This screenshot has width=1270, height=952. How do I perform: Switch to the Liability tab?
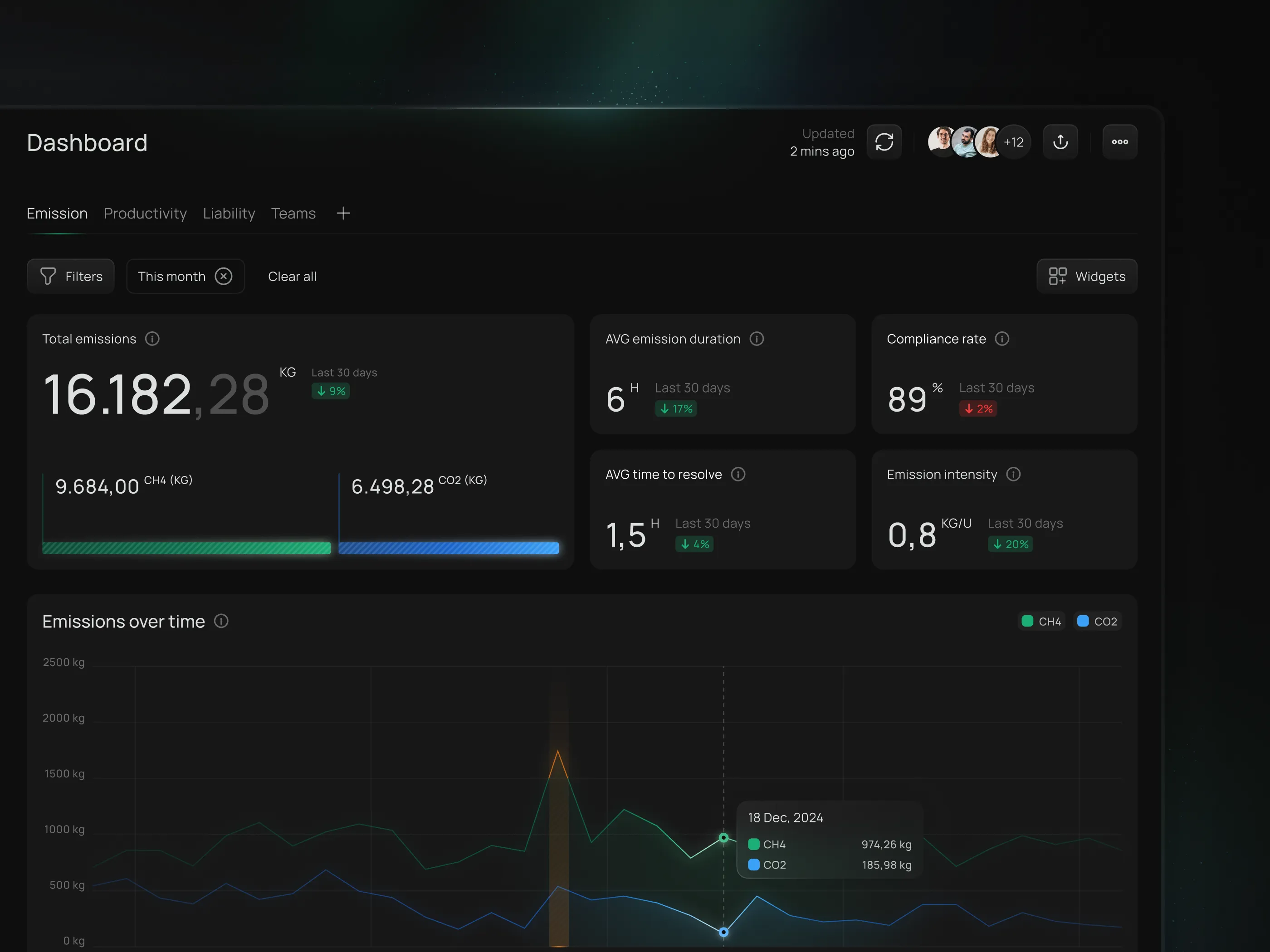coord(229,214)
